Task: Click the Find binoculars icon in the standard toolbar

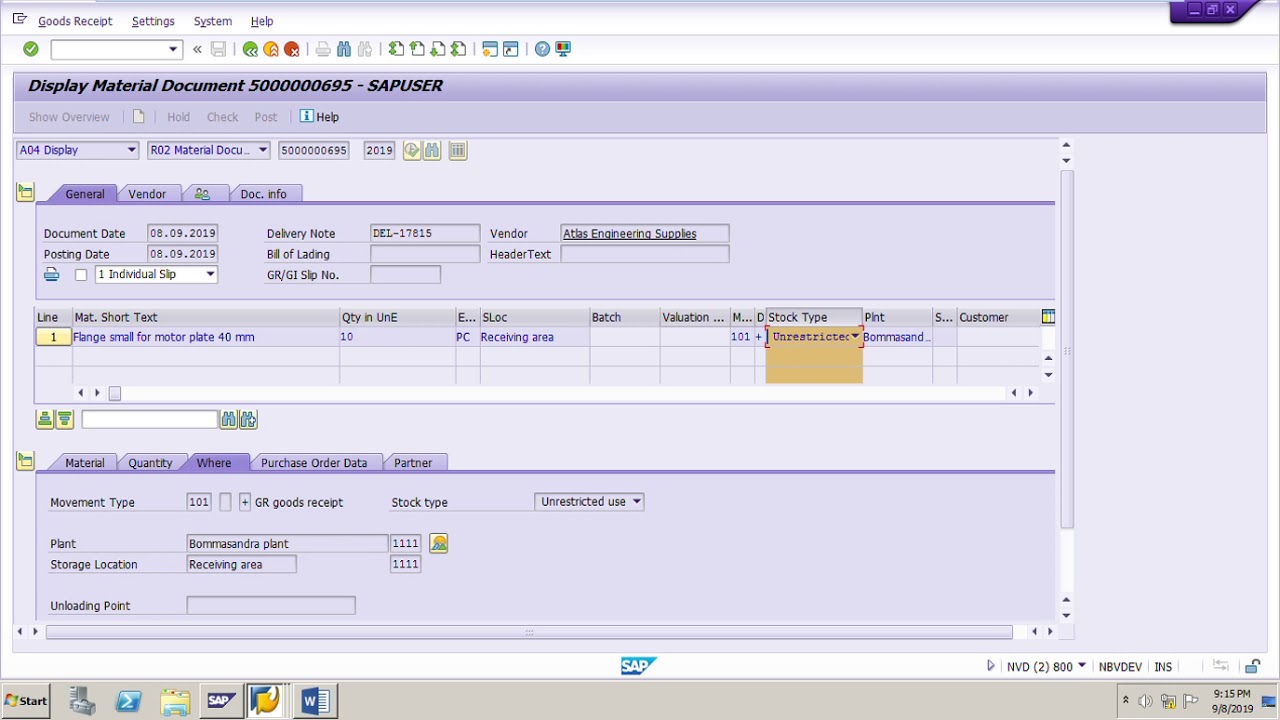Action: pyautogui.click(x=344, y=49)
